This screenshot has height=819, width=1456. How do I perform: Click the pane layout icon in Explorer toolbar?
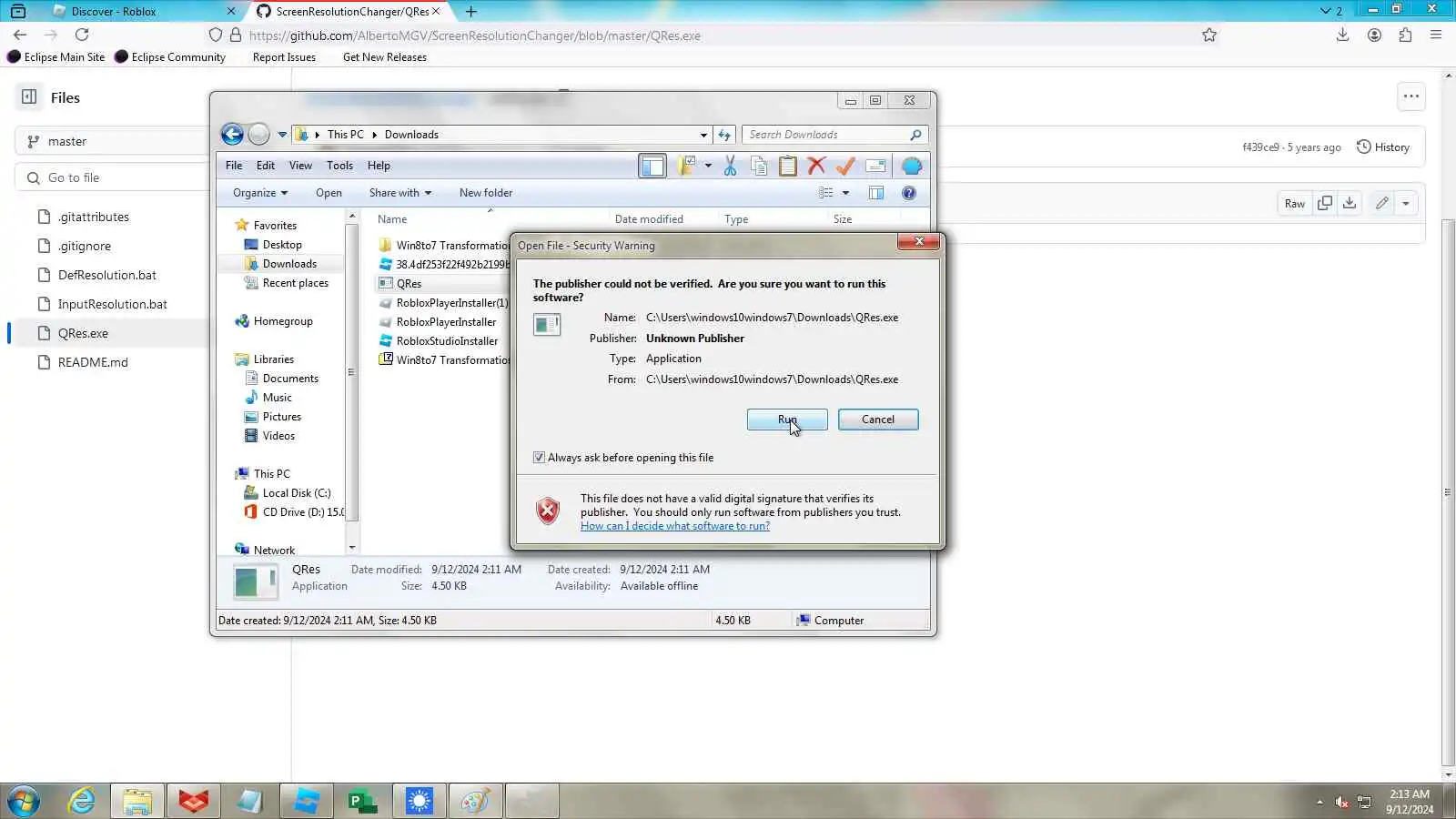652,166
